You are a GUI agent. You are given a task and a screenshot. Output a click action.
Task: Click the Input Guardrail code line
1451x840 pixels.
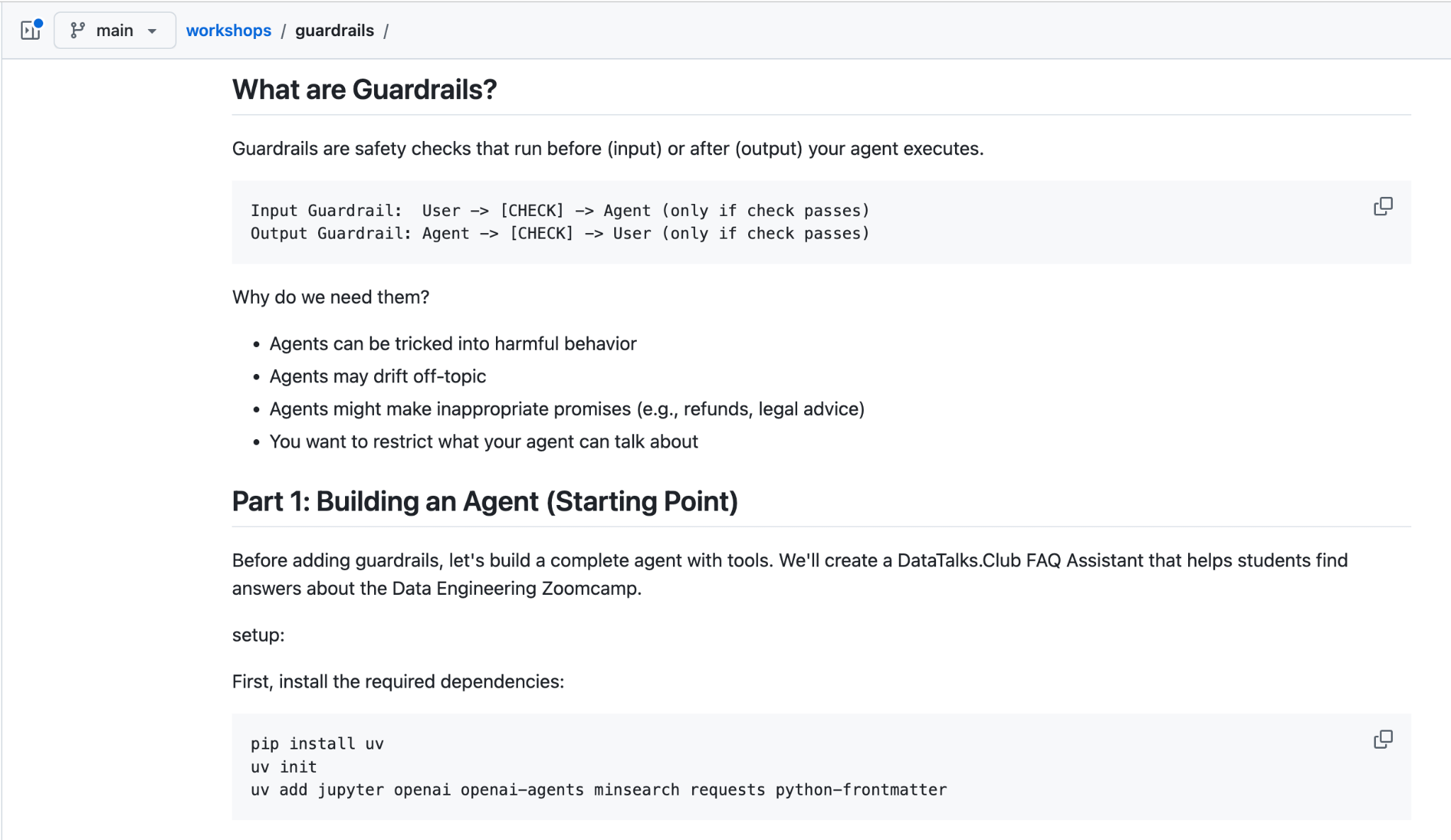(560, 210)
